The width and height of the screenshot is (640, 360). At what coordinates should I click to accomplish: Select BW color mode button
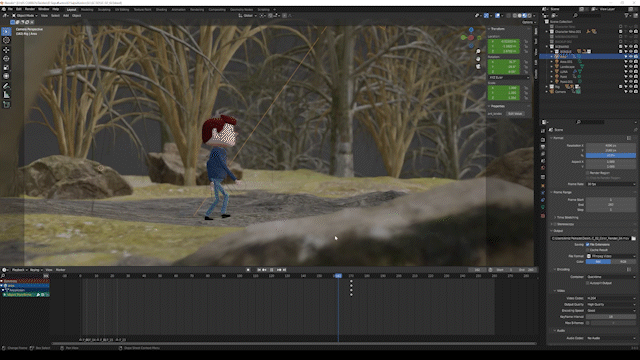[598, 262]
